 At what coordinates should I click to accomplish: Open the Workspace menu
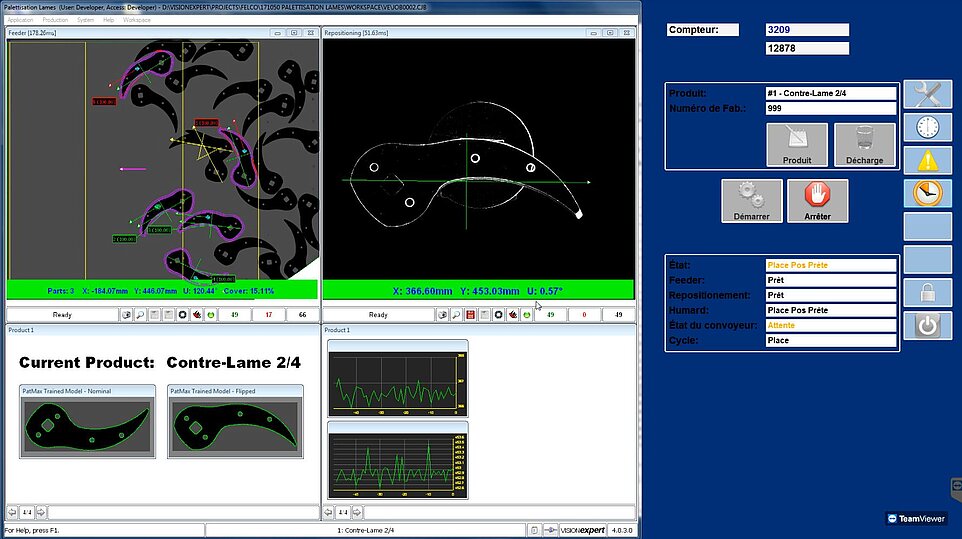coord(137,20)
